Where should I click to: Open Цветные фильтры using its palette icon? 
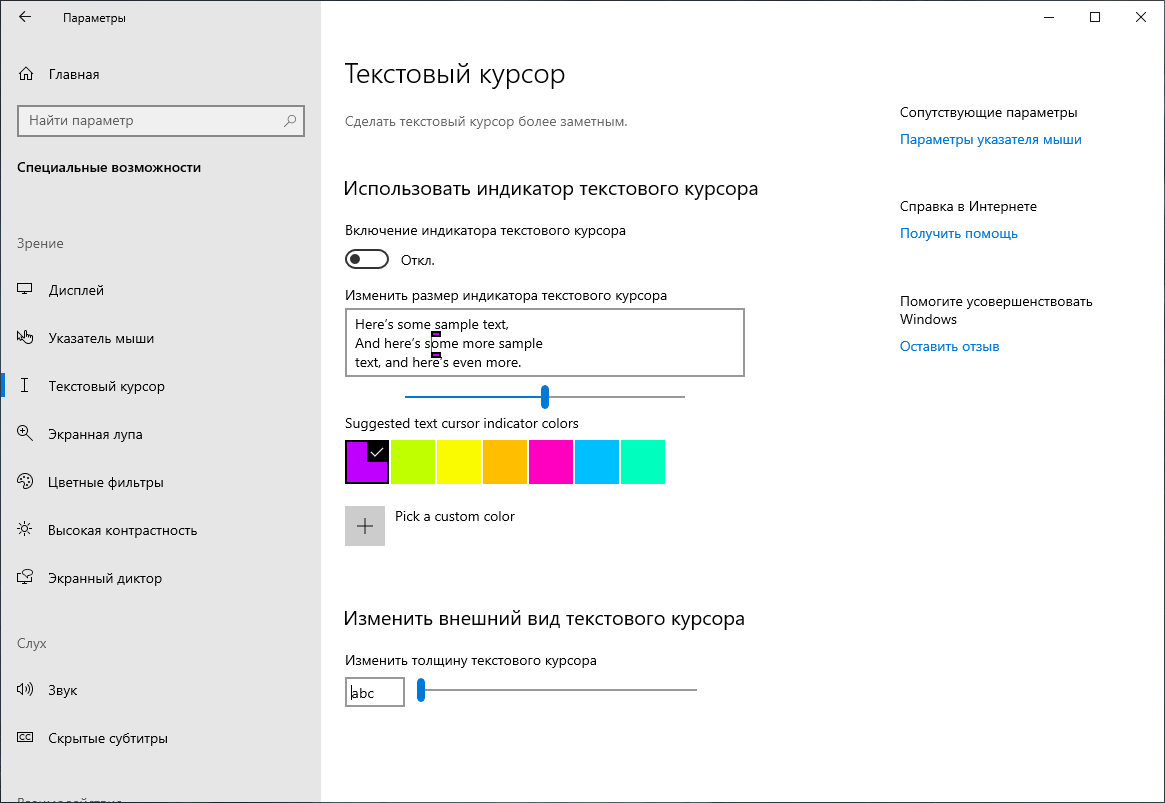click(25, 482)
